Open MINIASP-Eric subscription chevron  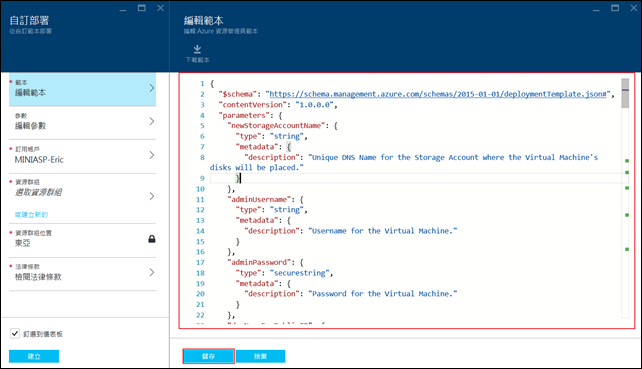pos(152,155)
